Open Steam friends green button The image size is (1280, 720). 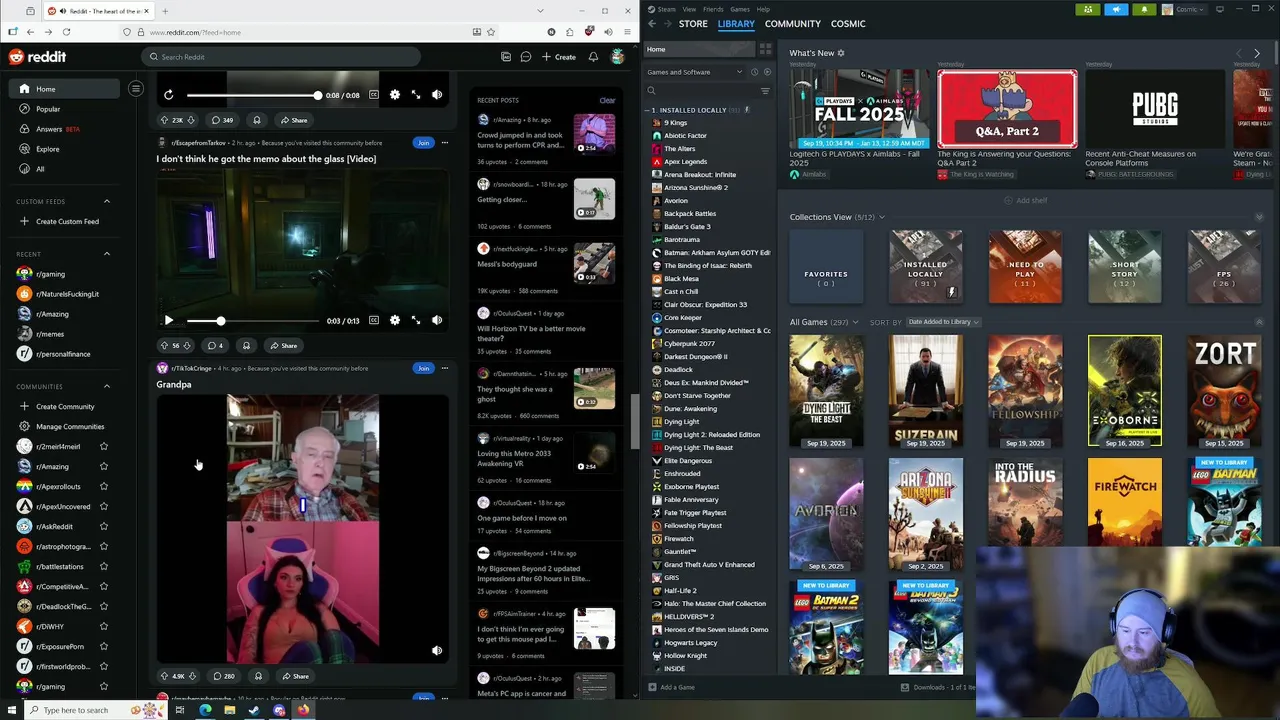point(1089,9)
